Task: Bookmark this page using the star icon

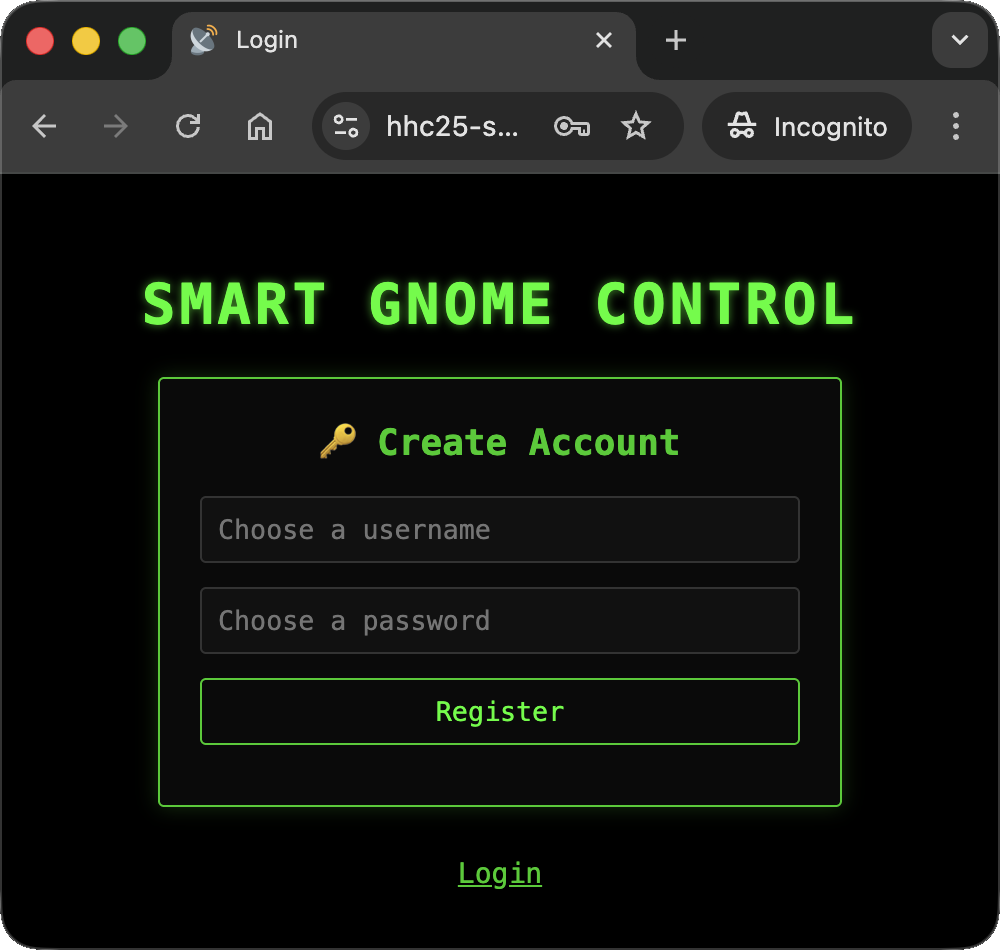Action: [x=636, y=126]
